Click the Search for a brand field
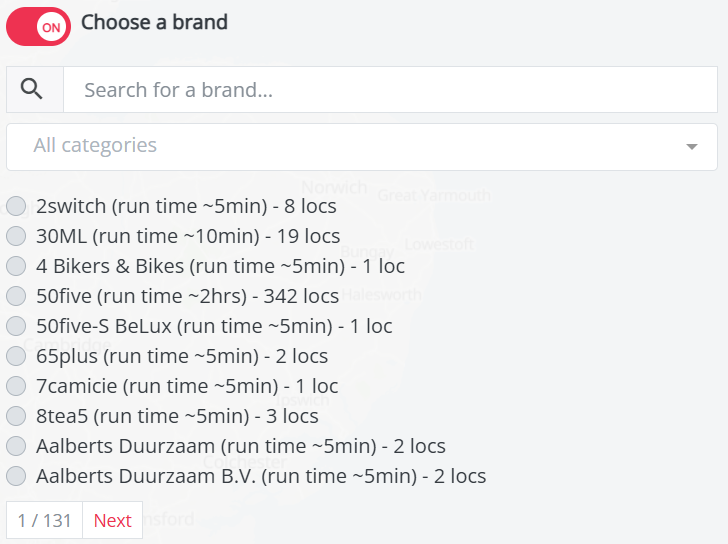The image size is (728, 544). 390,90
